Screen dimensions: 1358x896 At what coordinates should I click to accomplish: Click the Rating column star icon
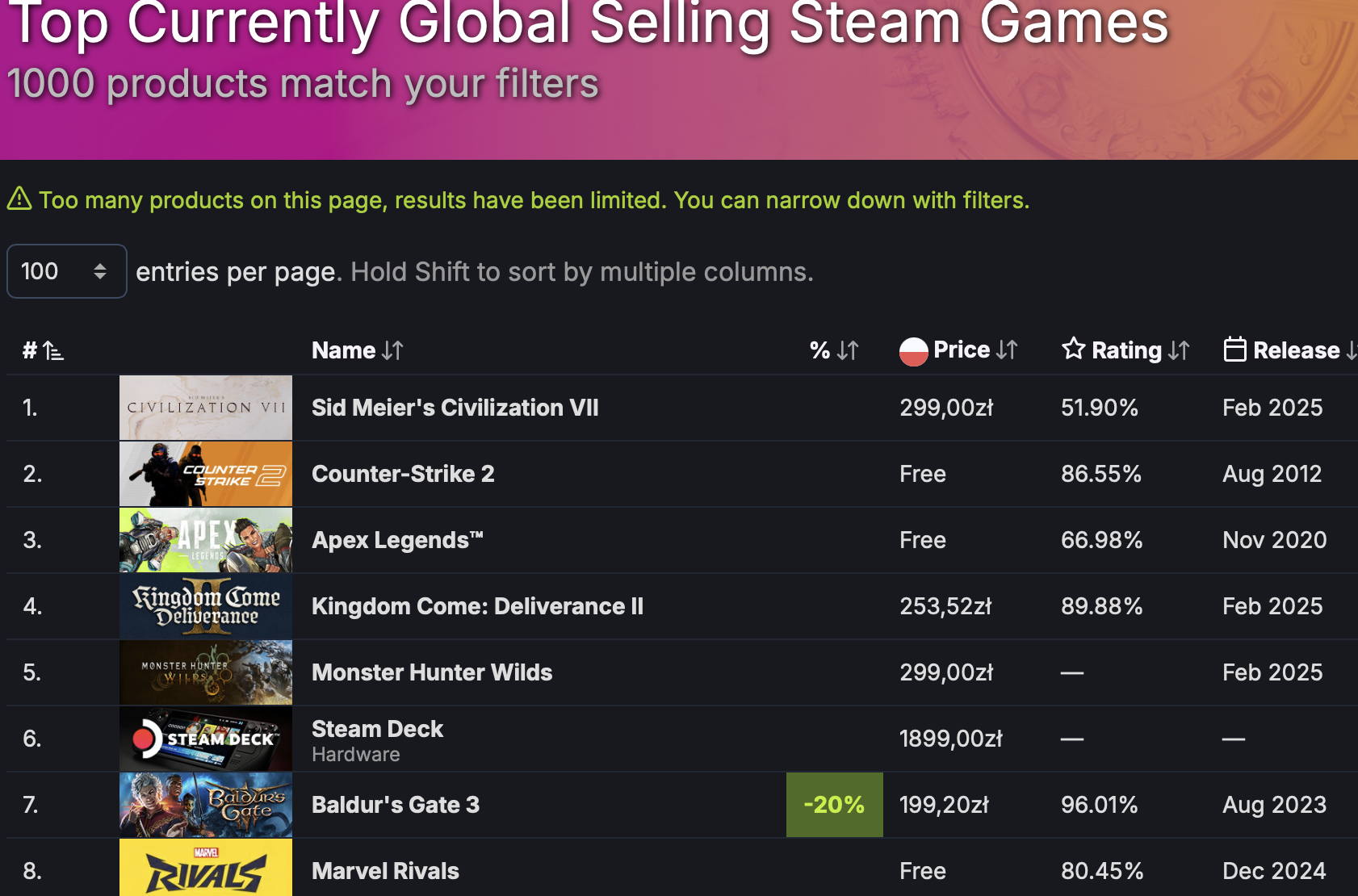(x=1073, y=349)
